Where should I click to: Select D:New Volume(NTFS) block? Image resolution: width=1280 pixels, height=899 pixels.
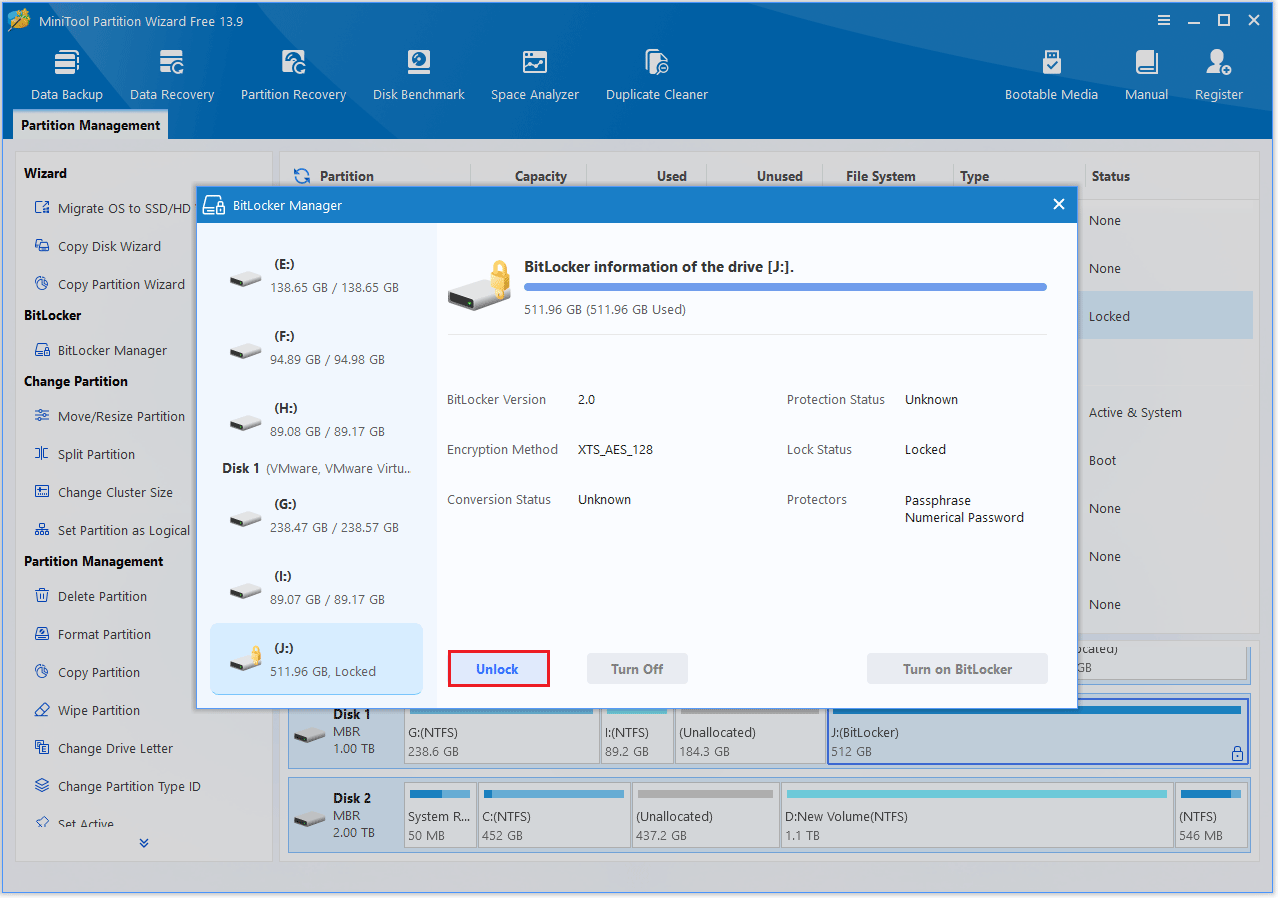pos(977,815)
